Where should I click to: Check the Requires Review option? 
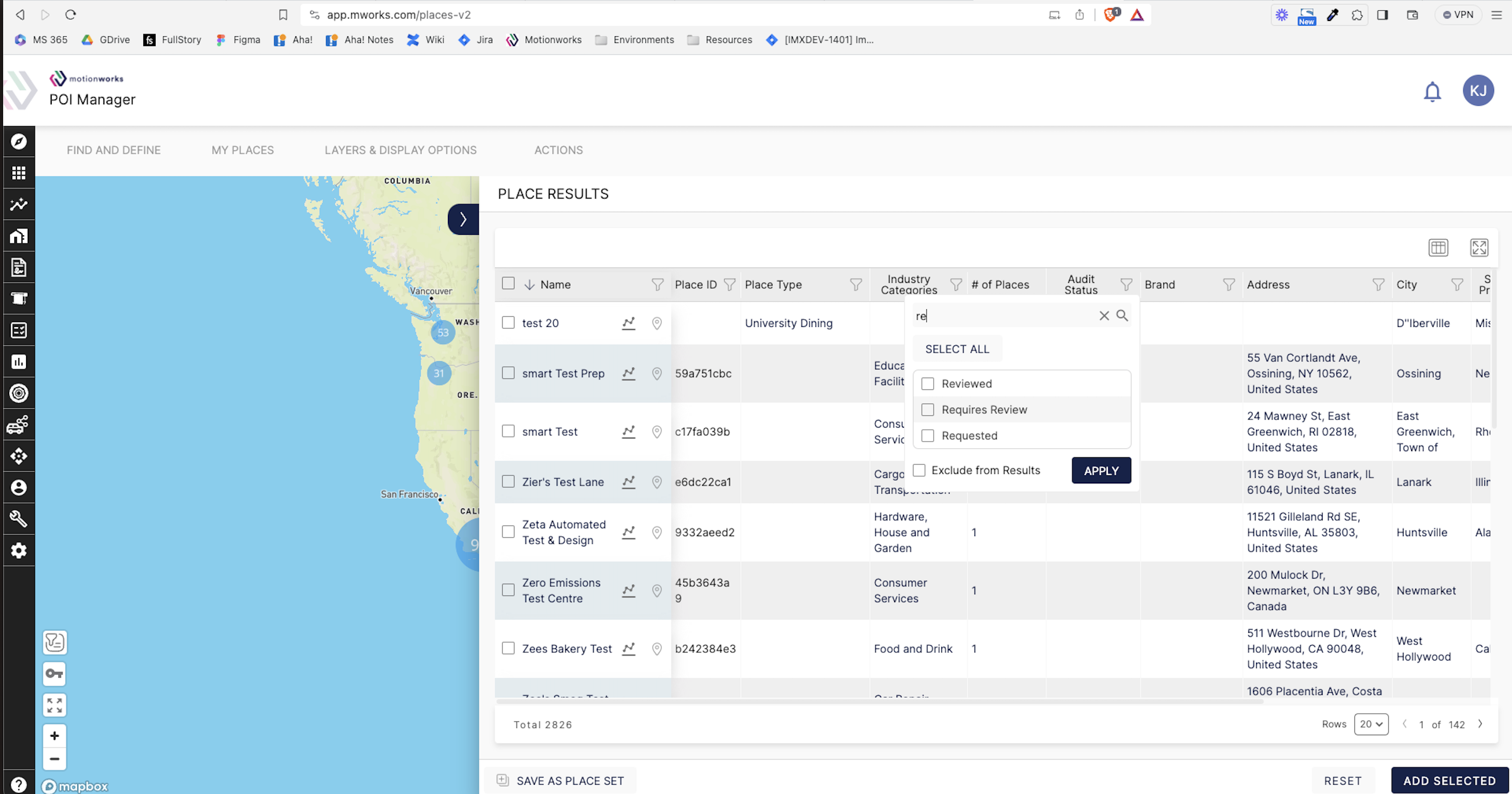click(x=928, y=410)
